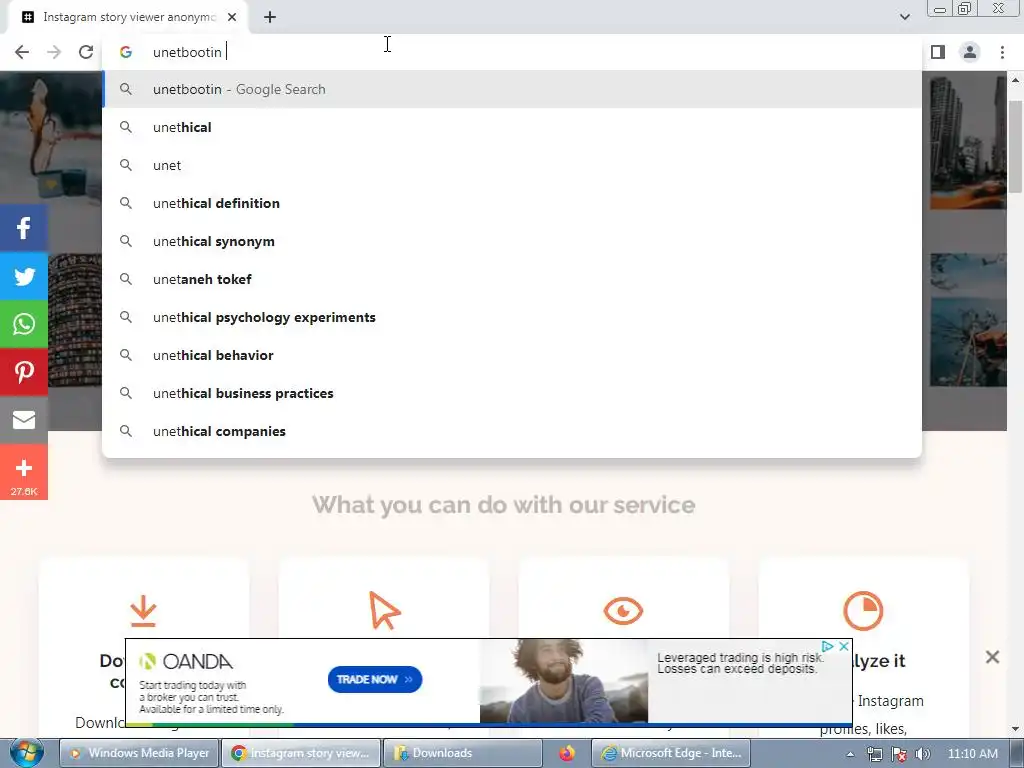Open the Windows Start button
The width and height of the screenshot is (1024, 768).
[x=26, y=753]
